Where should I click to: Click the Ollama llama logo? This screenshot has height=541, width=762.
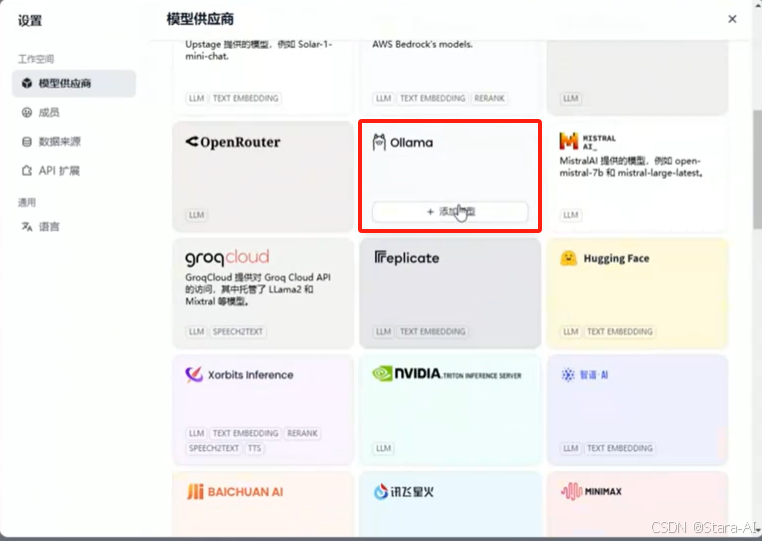click(379, 142)
